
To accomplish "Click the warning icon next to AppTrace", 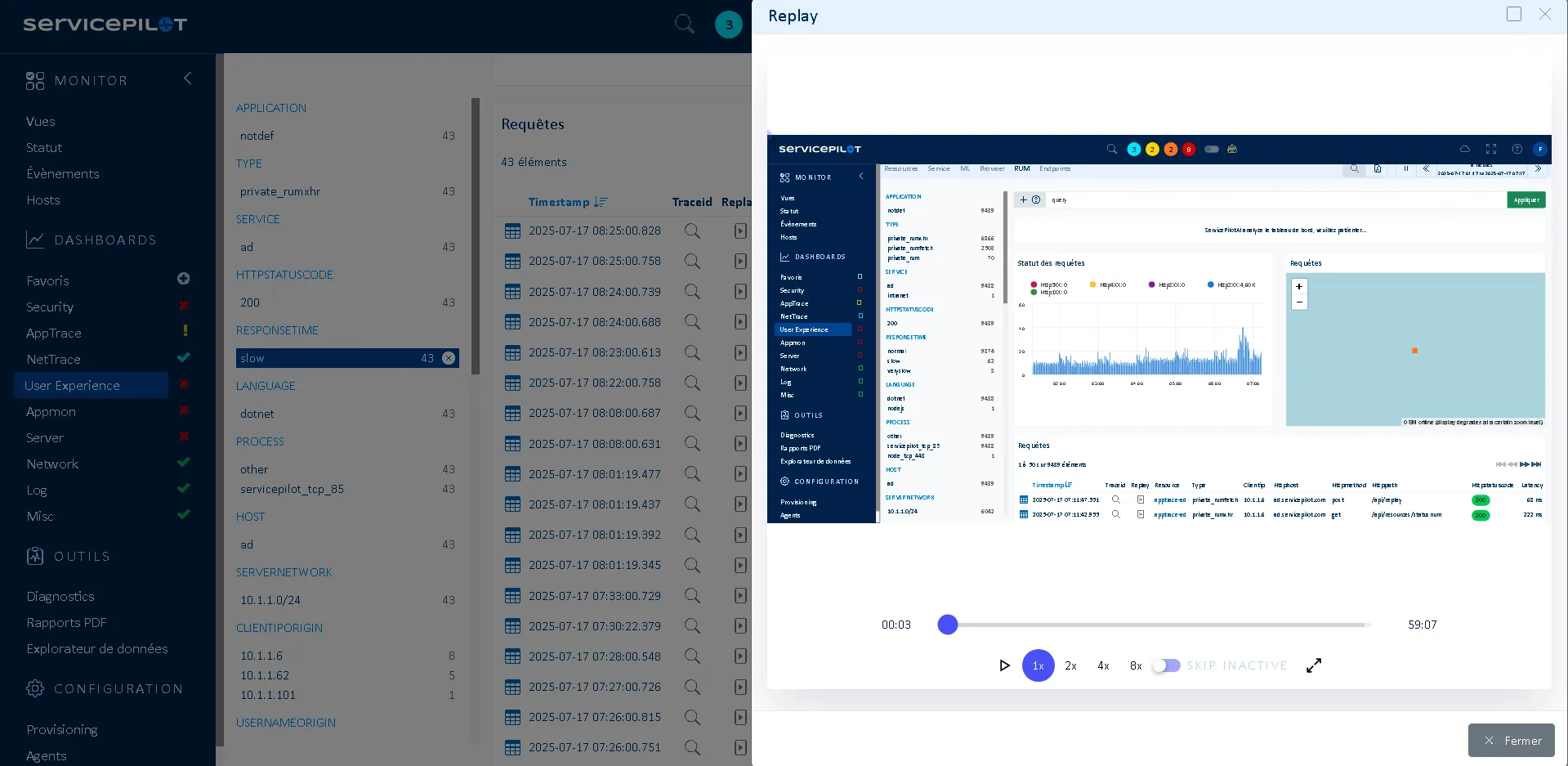I will point(185,332).
